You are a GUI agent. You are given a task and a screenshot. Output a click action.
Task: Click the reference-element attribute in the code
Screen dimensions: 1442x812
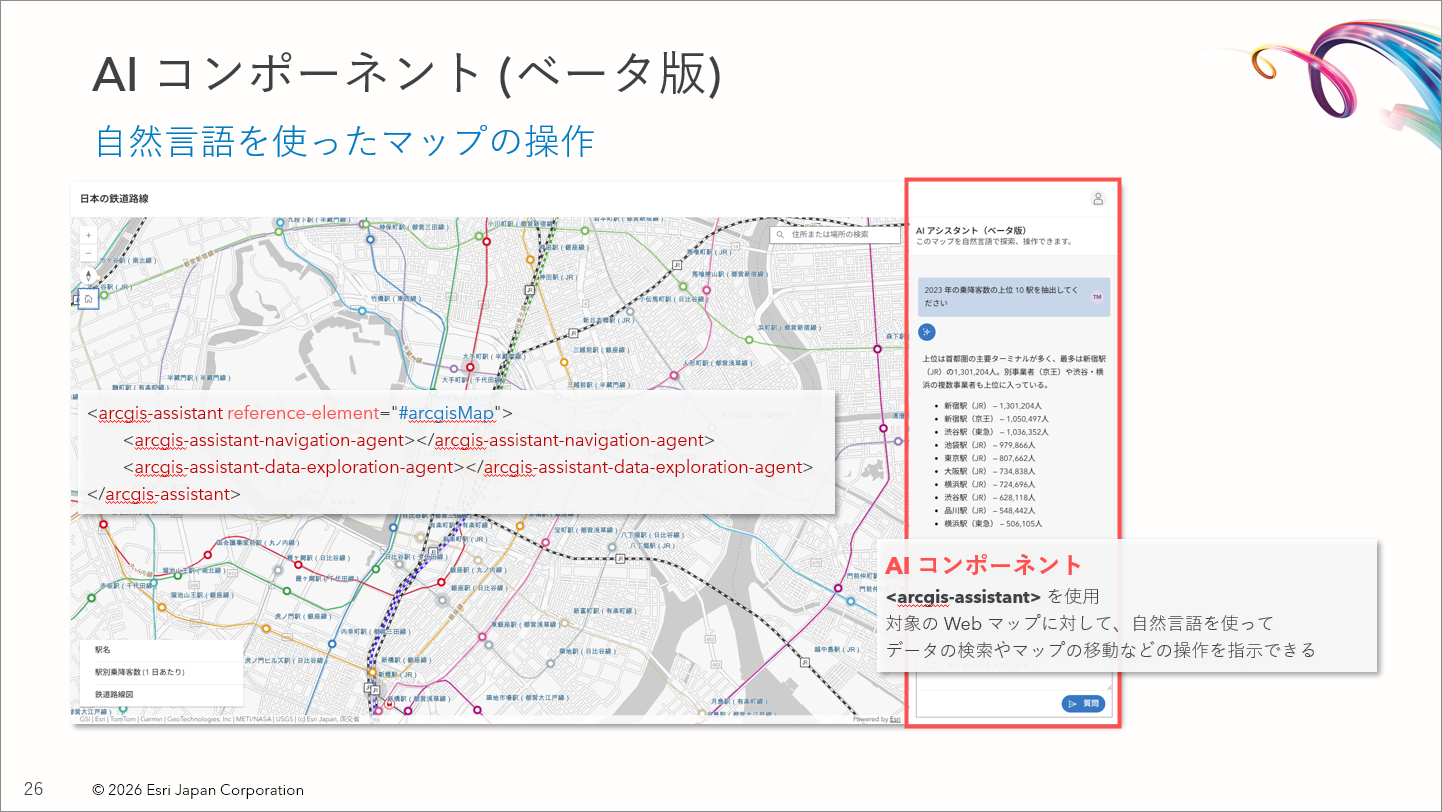tap(303, 413)
